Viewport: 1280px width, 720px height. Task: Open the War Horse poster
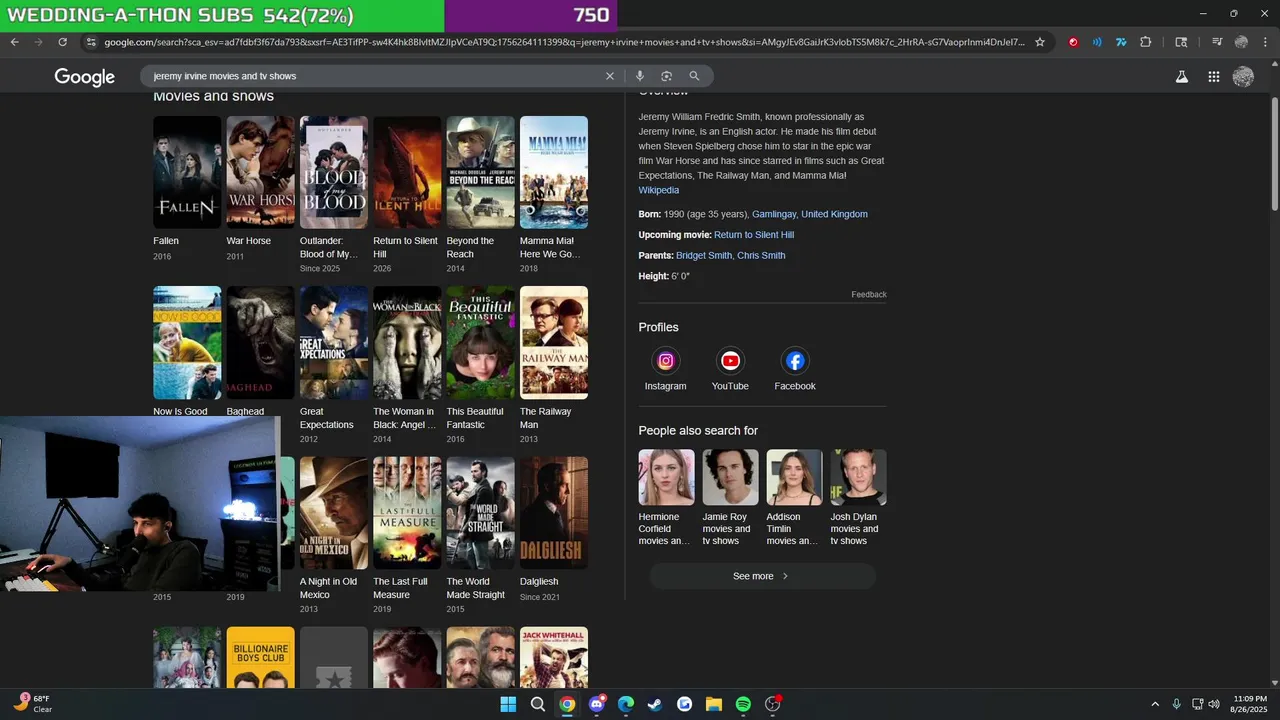coord(260,172)
